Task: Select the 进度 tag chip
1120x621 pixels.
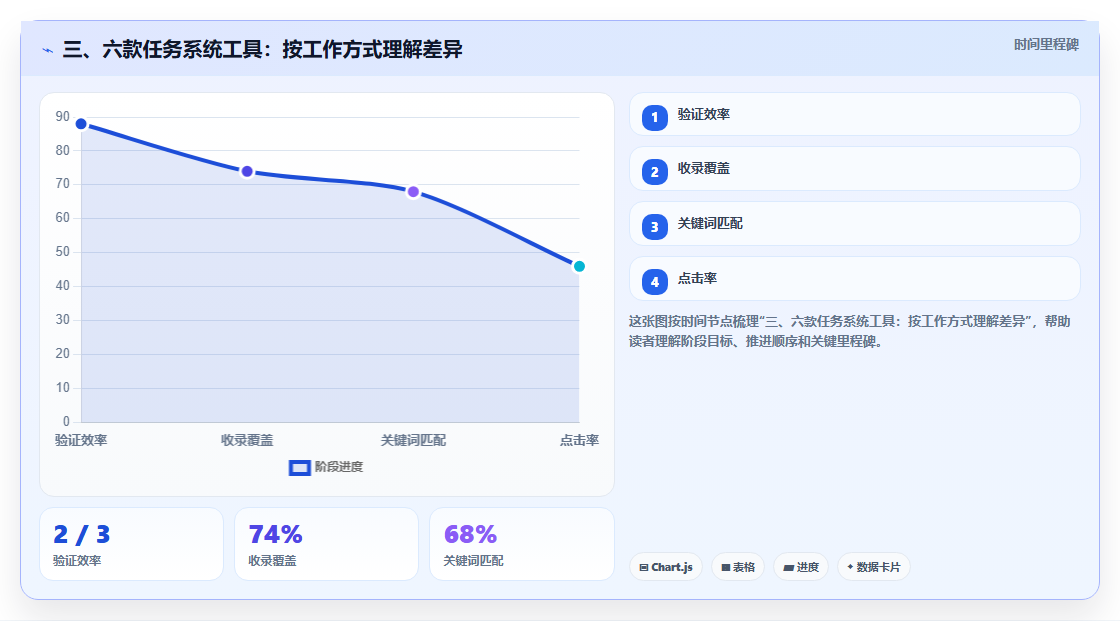Action: tap(801, 567)
